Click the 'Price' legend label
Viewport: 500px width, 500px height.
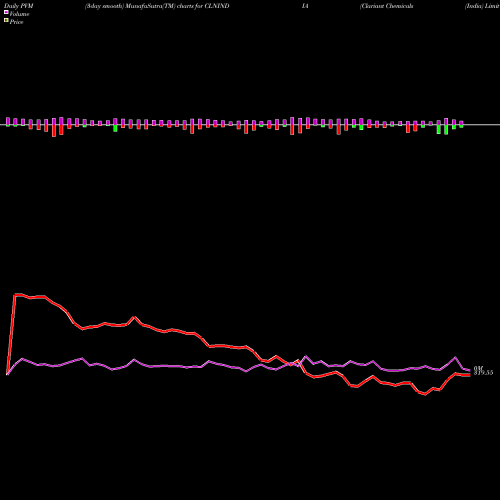[x=16, y=22]
